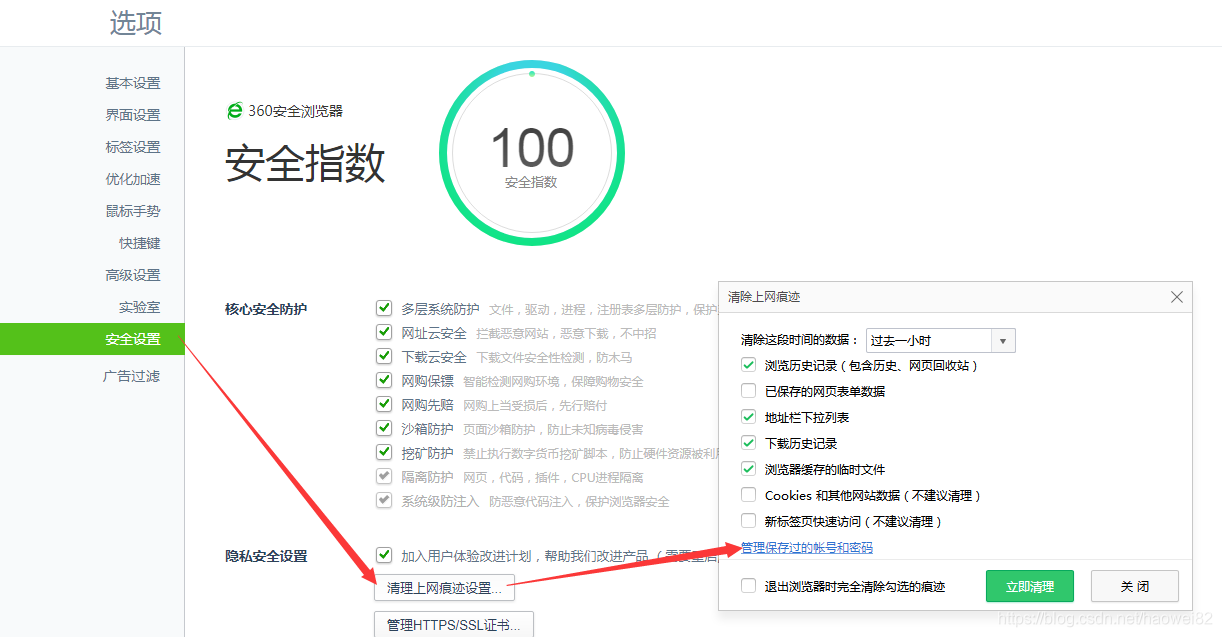Click the 100 安全指数 score circle
The image size is (1222, 637).
[531, 153]
